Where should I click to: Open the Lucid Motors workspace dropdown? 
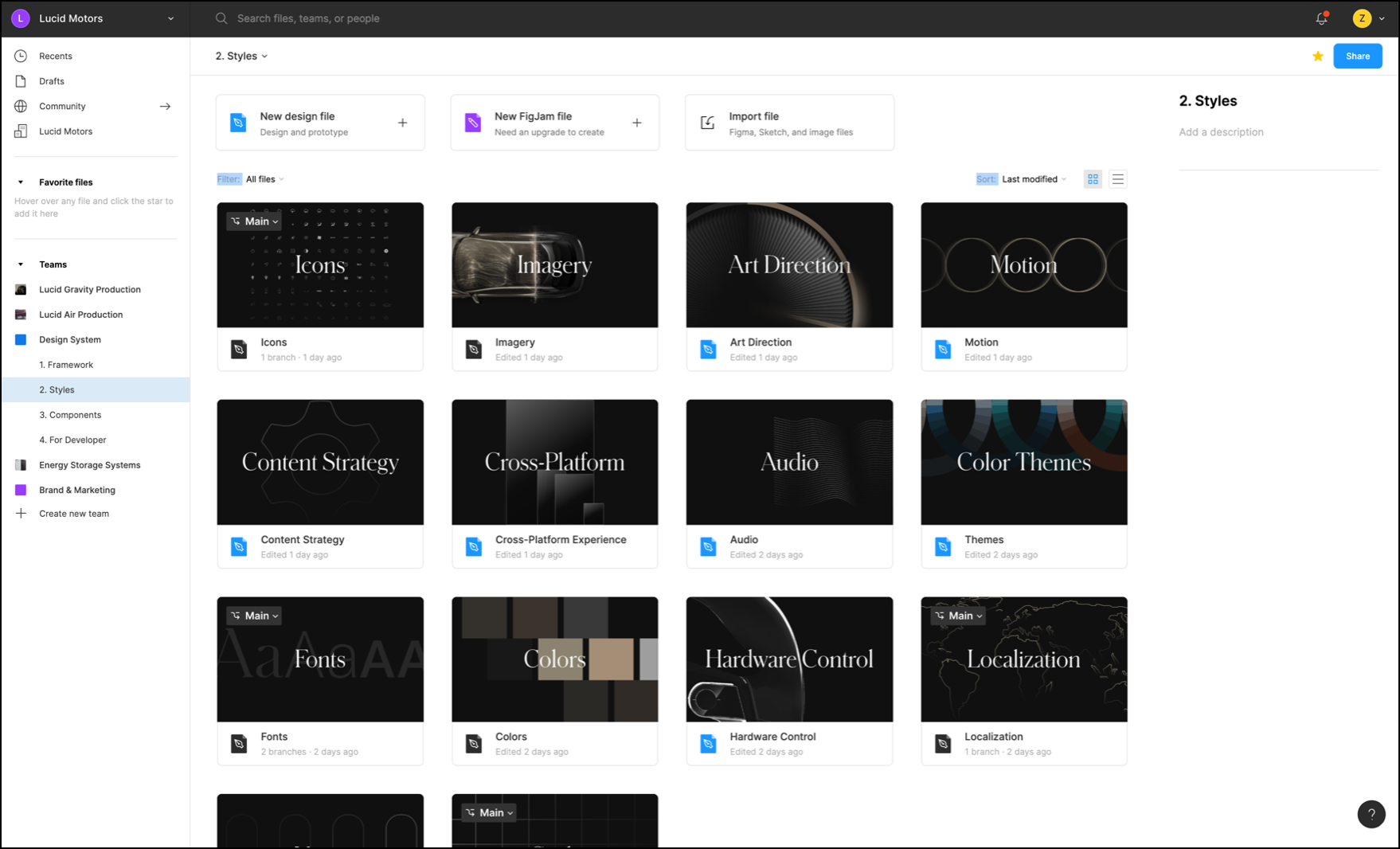point(170,18)
